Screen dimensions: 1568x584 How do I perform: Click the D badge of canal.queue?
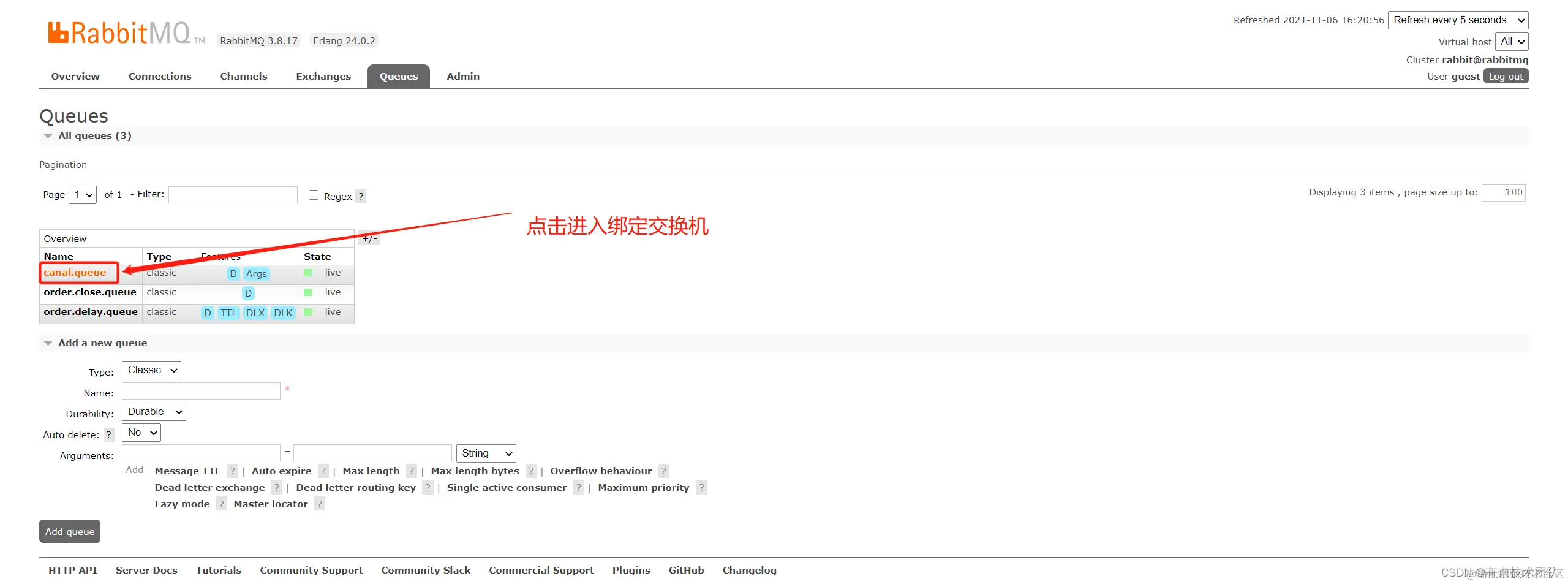(x=233, y=273)
